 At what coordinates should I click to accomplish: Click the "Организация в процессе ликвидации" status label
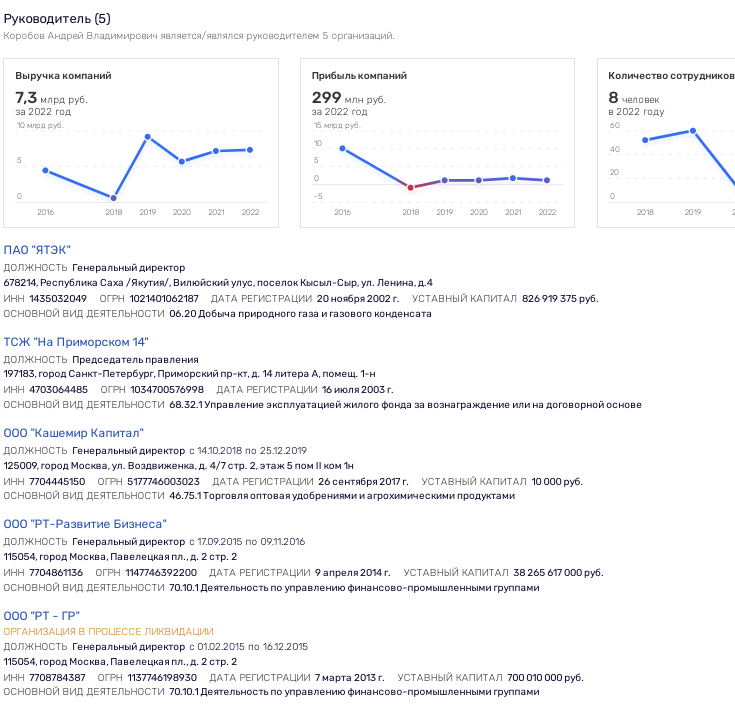pos(108,631)
